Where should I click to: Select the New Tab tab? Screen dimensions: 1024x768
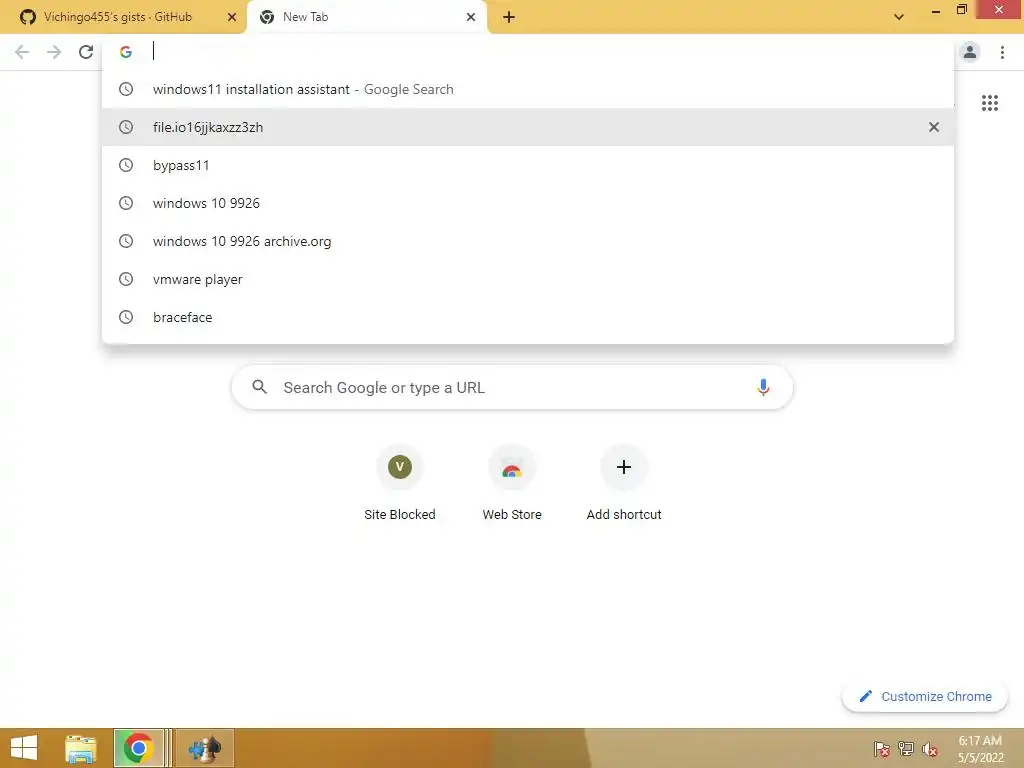click(366, 17)
